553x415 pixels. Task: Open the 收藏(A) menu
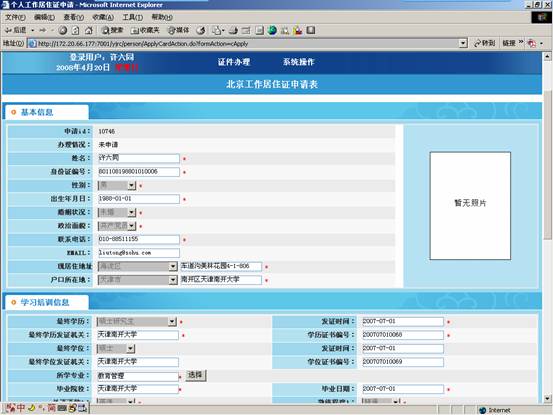(x=103, y=17)
